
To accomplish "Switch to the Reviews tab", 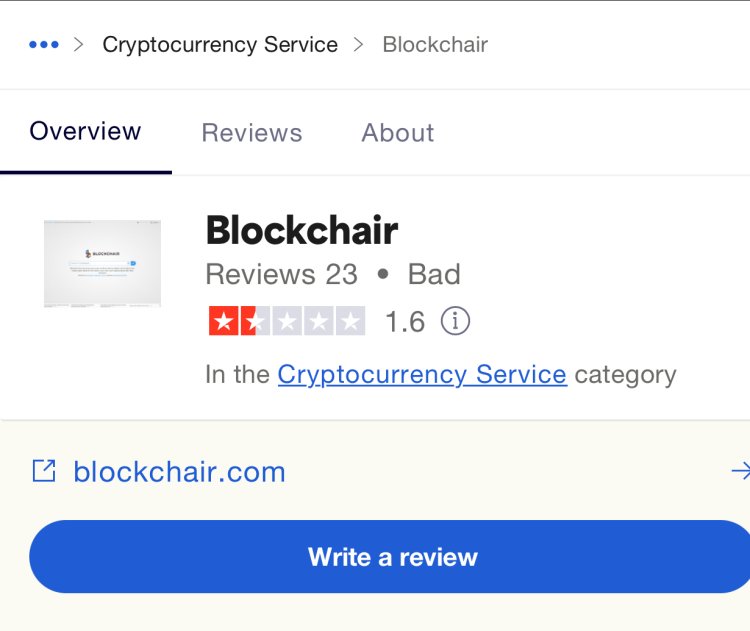I will [252, 133].
